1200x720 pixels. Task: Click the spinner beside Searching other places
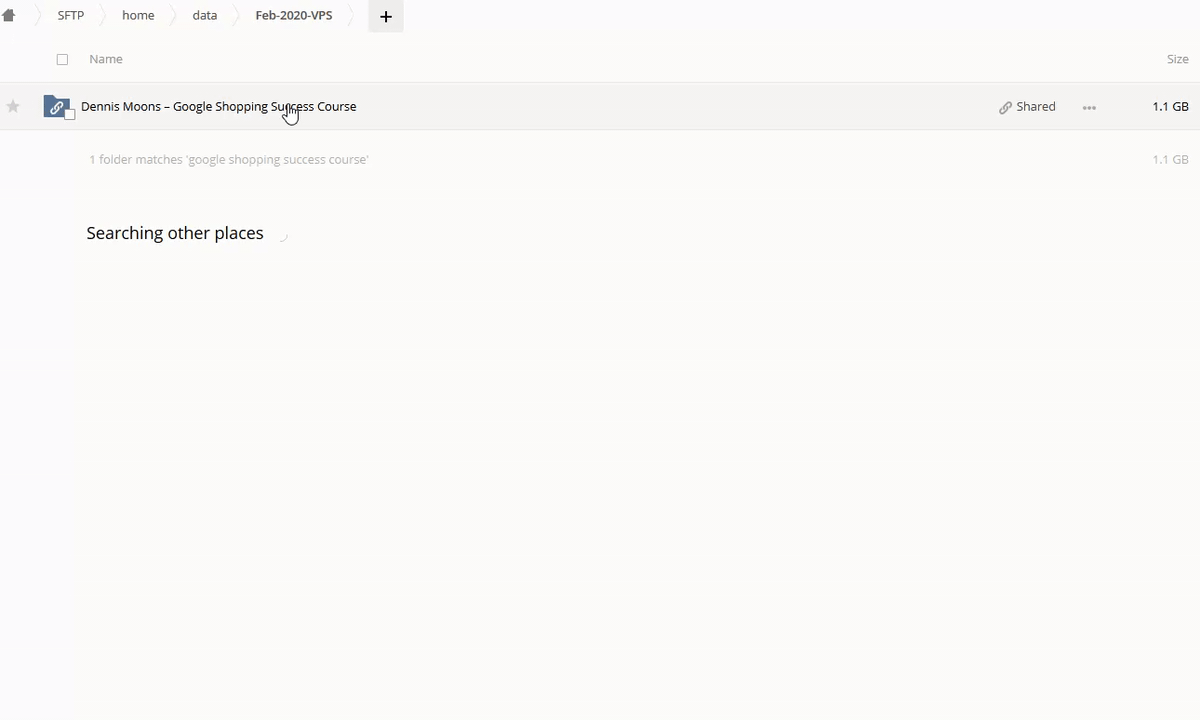pyautogui.click(x=282, y=234)
